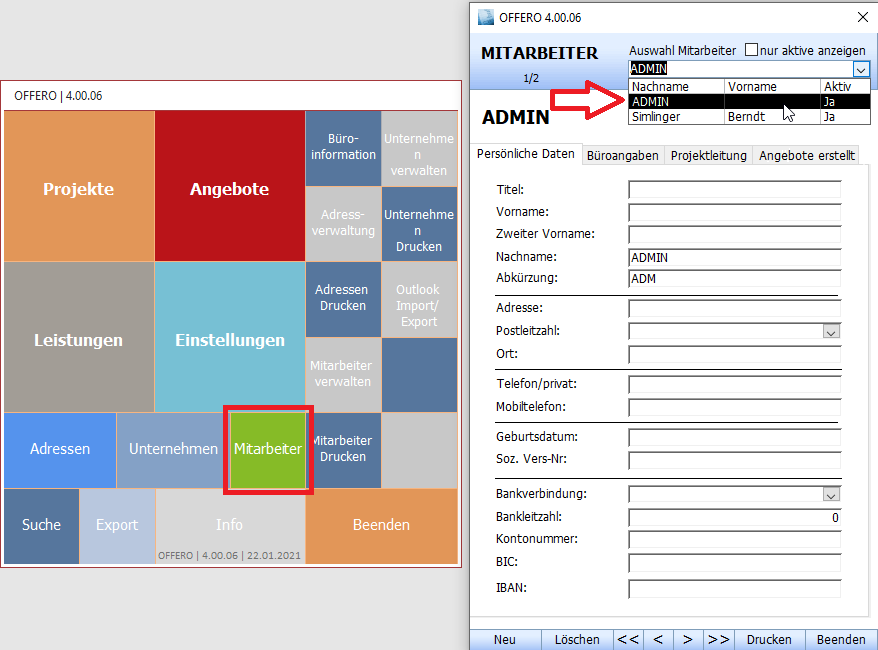The width and height of the screenshot is (878, 650).
Task: Open the Angebote erstellt tab
Action: (806, 156)
